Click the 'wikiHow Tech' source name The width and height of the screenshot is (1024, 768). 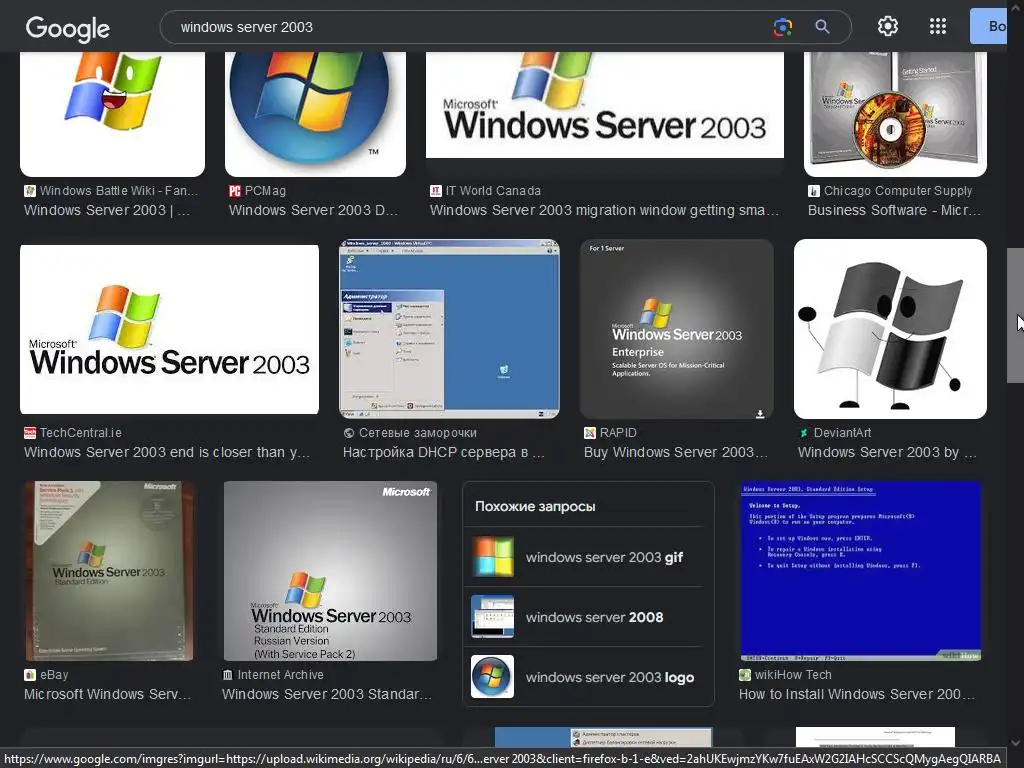(793, 675)
